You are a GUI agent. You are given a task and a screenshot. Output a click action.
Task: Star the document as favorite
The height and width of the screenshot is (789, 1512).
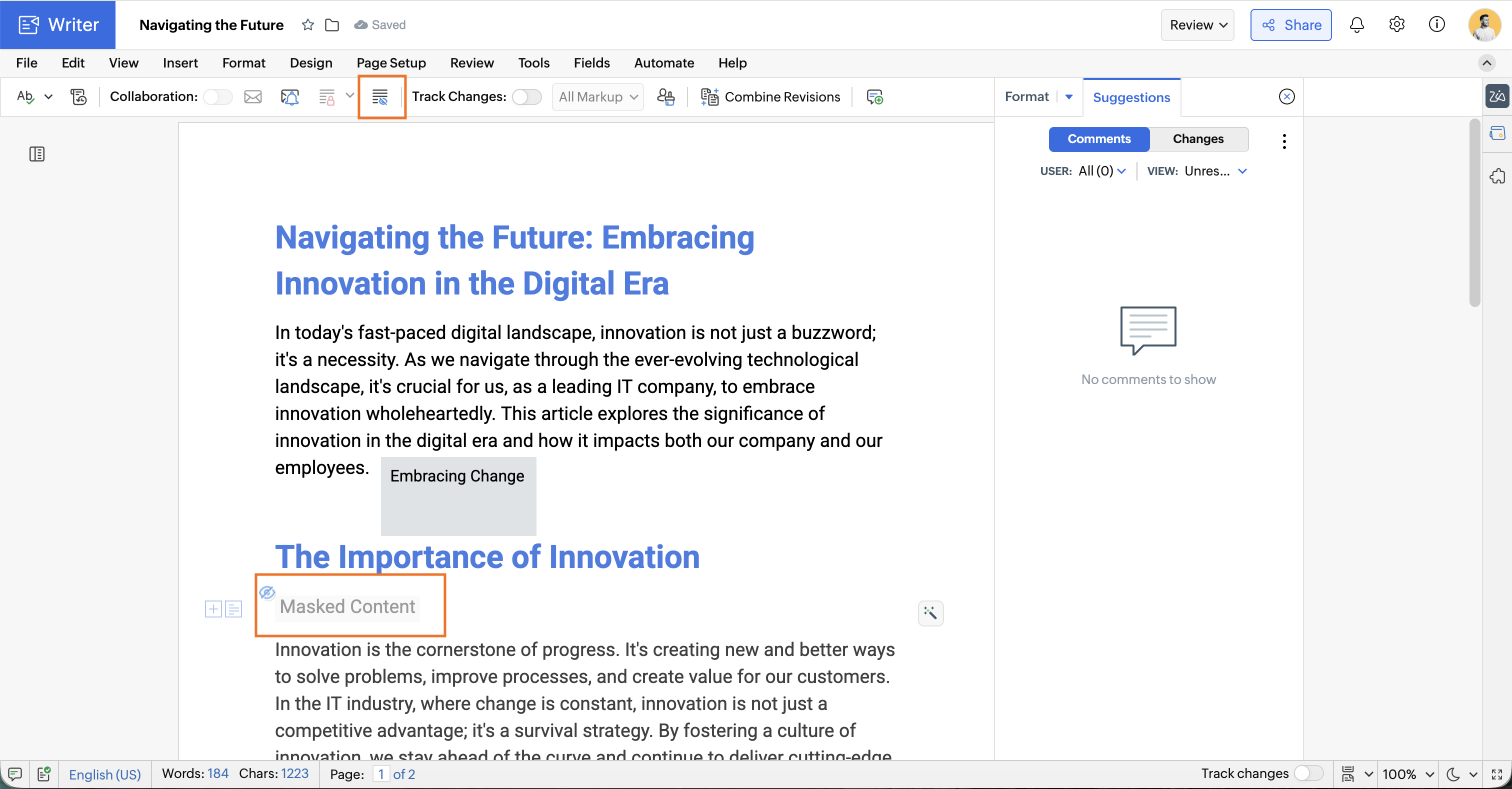coord(307,24)
